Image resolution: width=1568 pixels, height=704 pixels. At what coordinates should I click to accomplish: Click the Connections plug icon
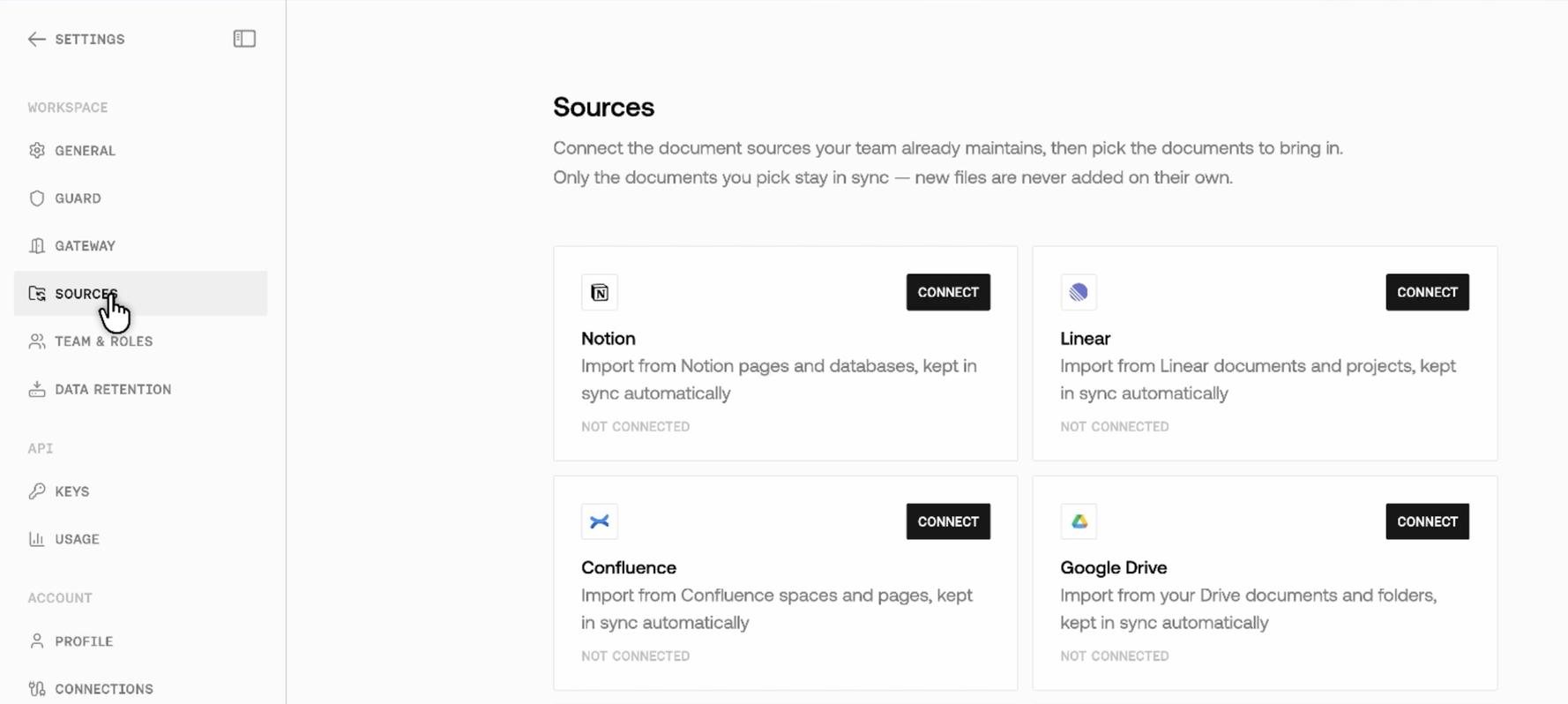(x=37, y=688)
